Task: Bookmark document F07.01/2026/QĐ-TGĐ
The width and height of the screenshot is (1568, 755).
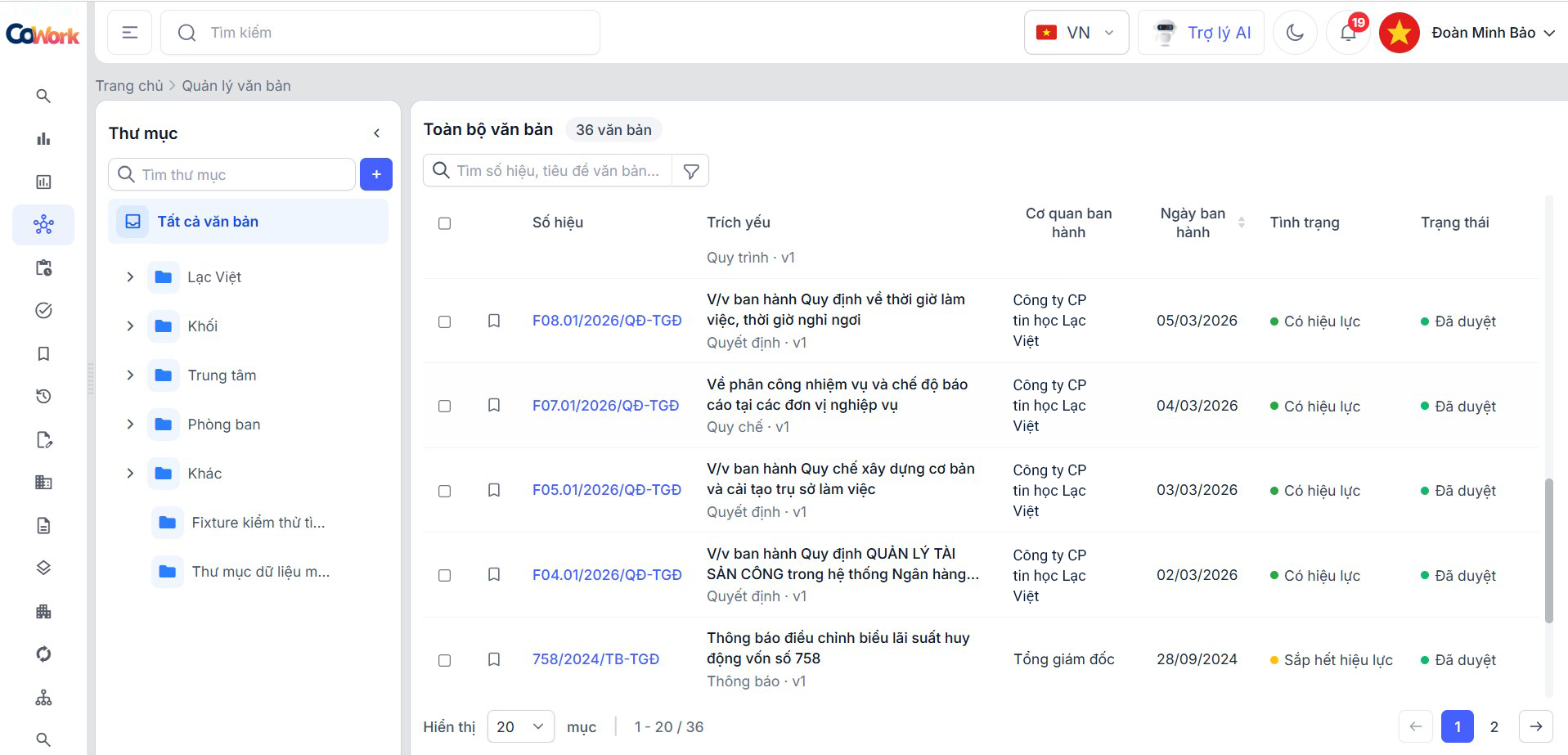Action: point(494,406)
